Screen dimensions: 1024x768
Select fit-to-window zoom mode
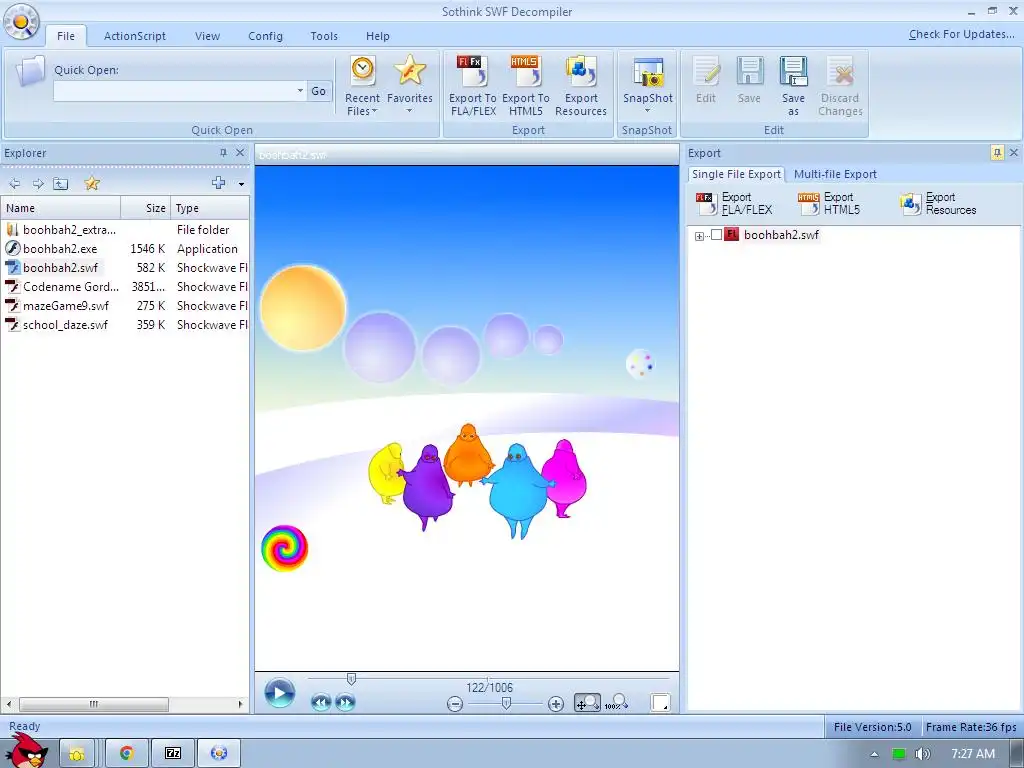coord(587,703)
